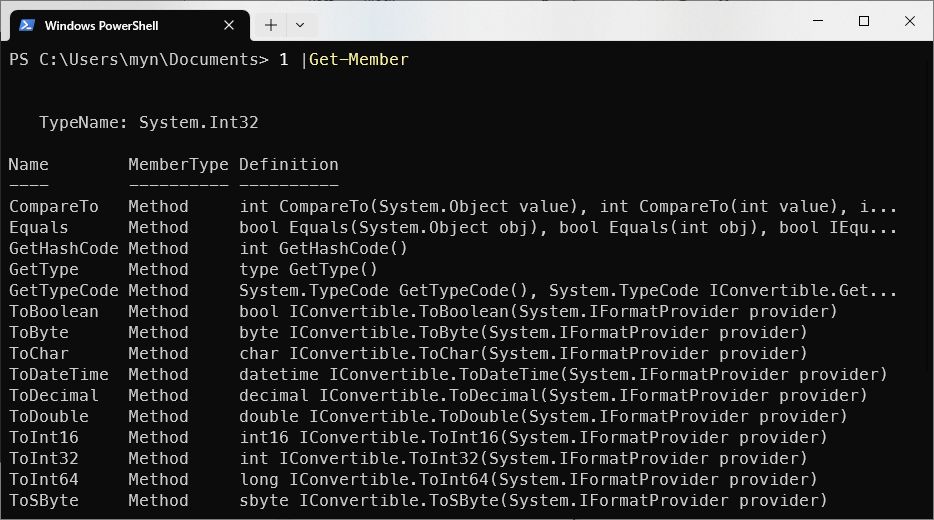
Task: Click the char IConvertible.ToChar definition
Action: click(x=523, y=354)
